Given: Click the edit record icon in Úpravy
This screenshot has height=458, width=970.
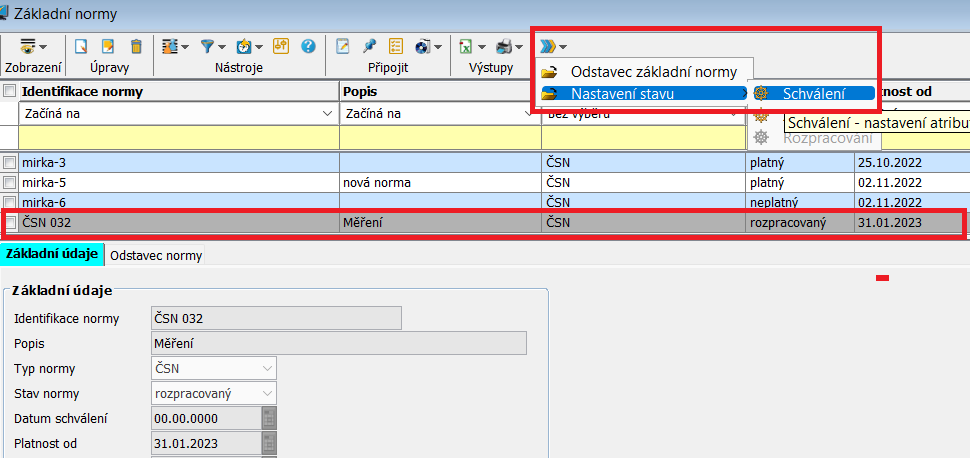Looking at the screenshot, I should (x=108, y=46).
